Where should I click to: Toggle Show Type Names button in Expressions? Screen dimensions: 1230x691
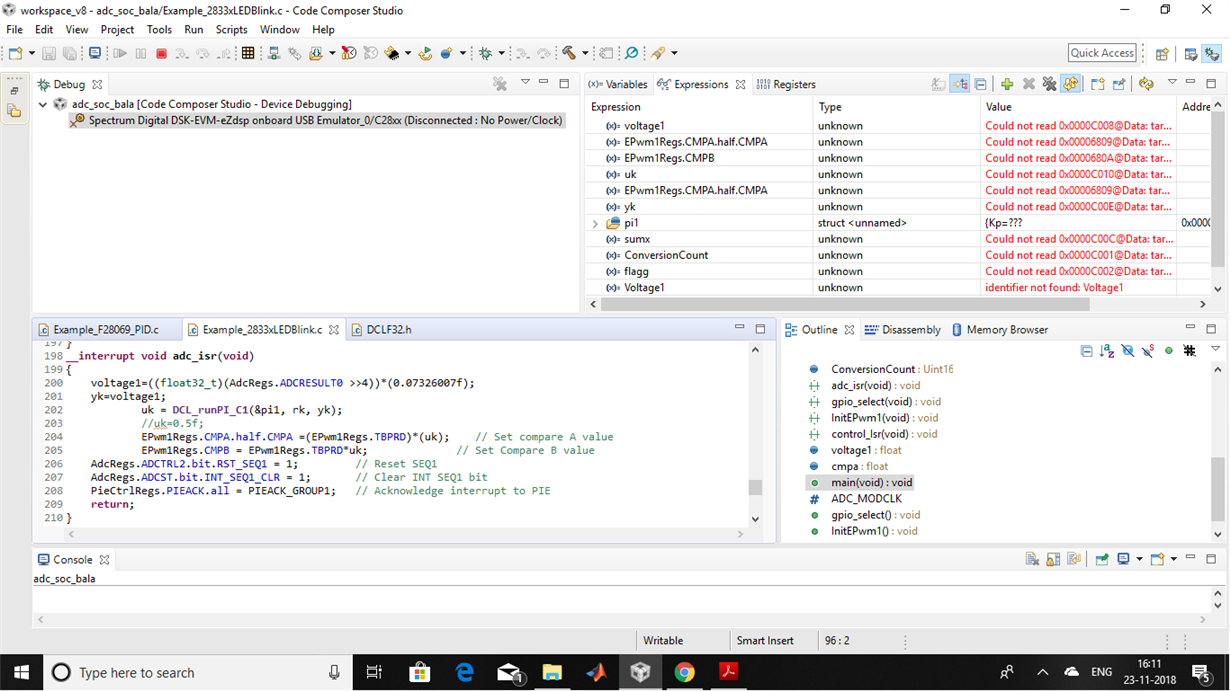(x=939, y=84)
